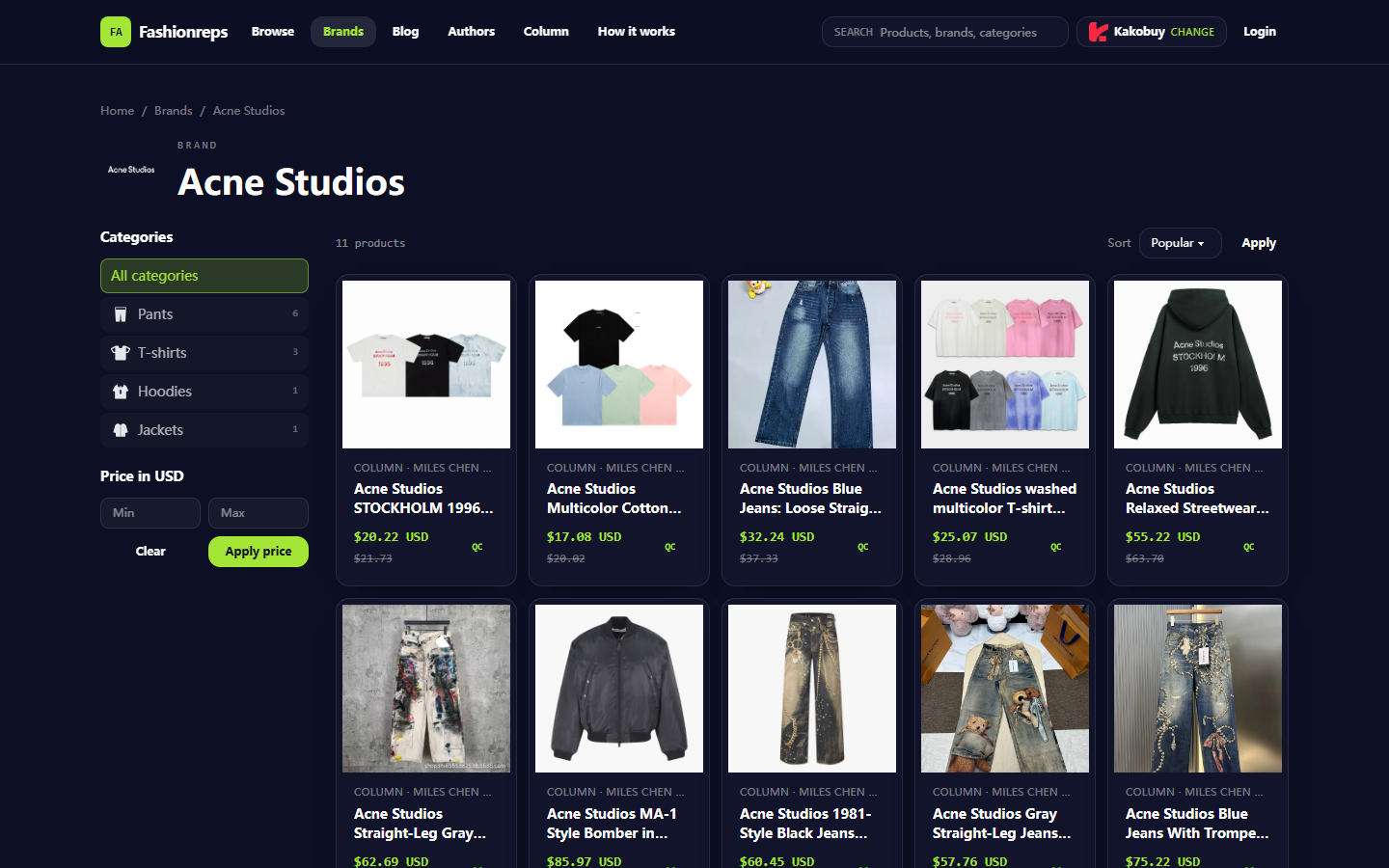
Task: Click the Apply price button
Action: [259, 552]
